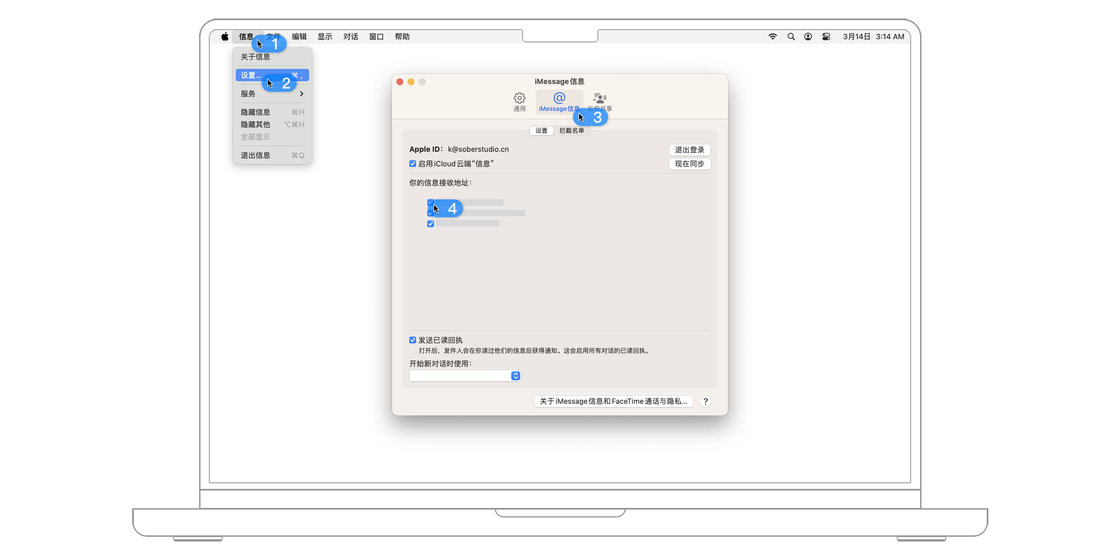This screenshot has width=1120, height=560.
Task: Click the 退出登录 button
Action: 689,150
